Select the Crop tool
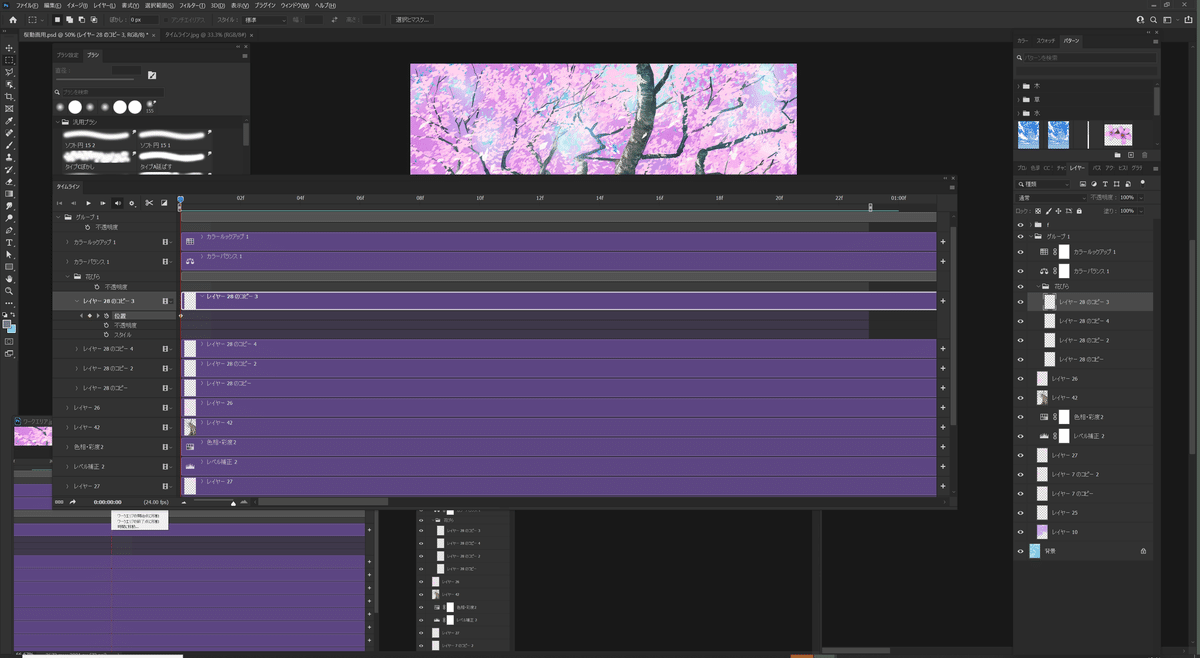The image size is (1200, 658). (9, 97)
